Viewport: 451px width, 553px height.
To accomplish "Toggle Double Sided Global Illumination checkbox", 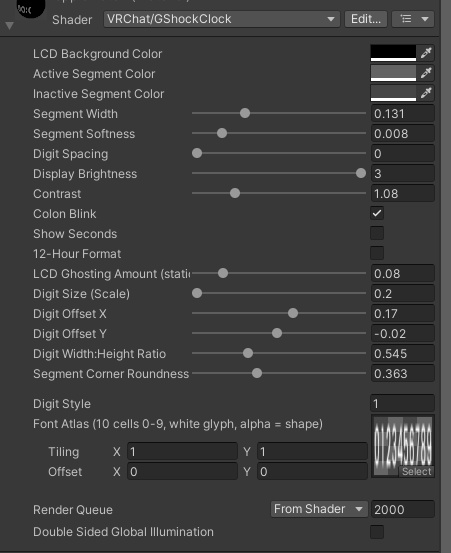I will pos(377,532).
